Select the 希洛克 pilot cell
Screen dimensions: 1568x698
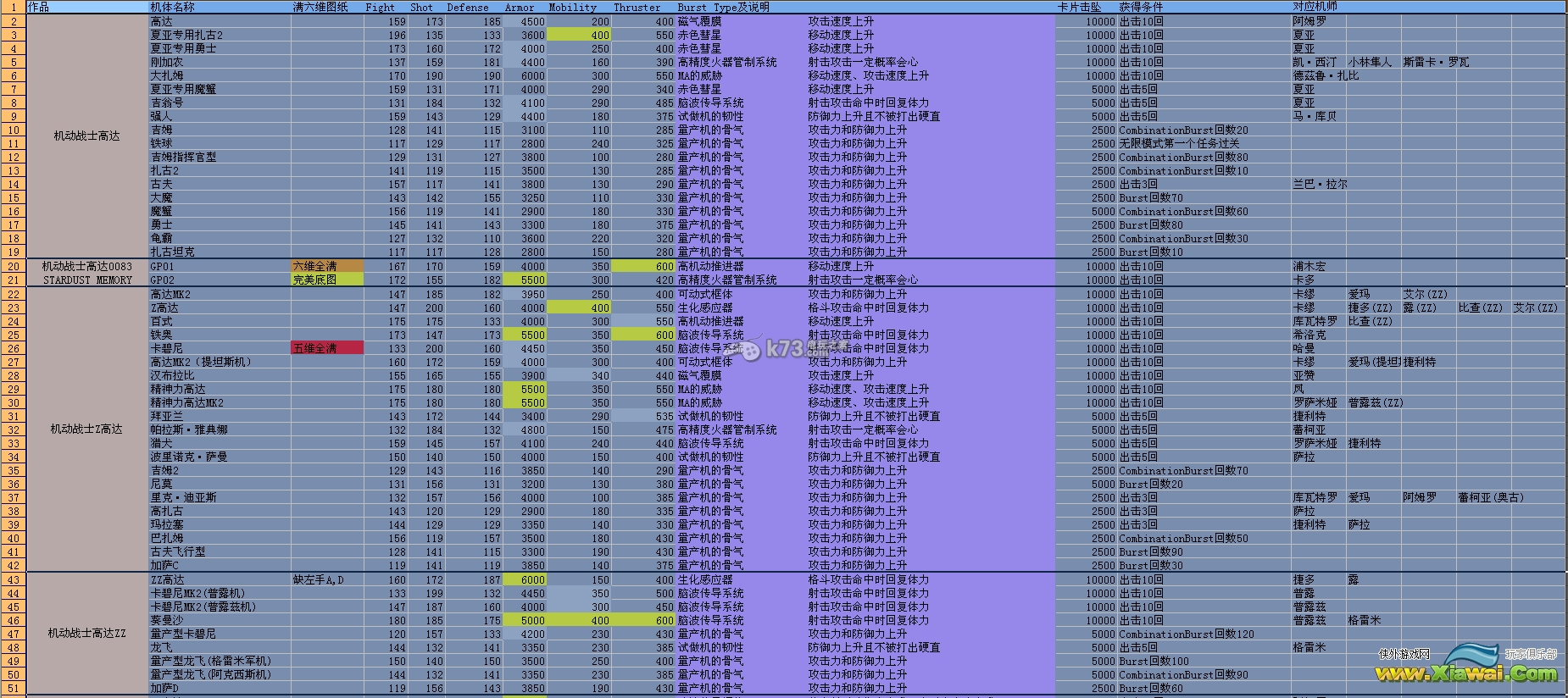1319,335
